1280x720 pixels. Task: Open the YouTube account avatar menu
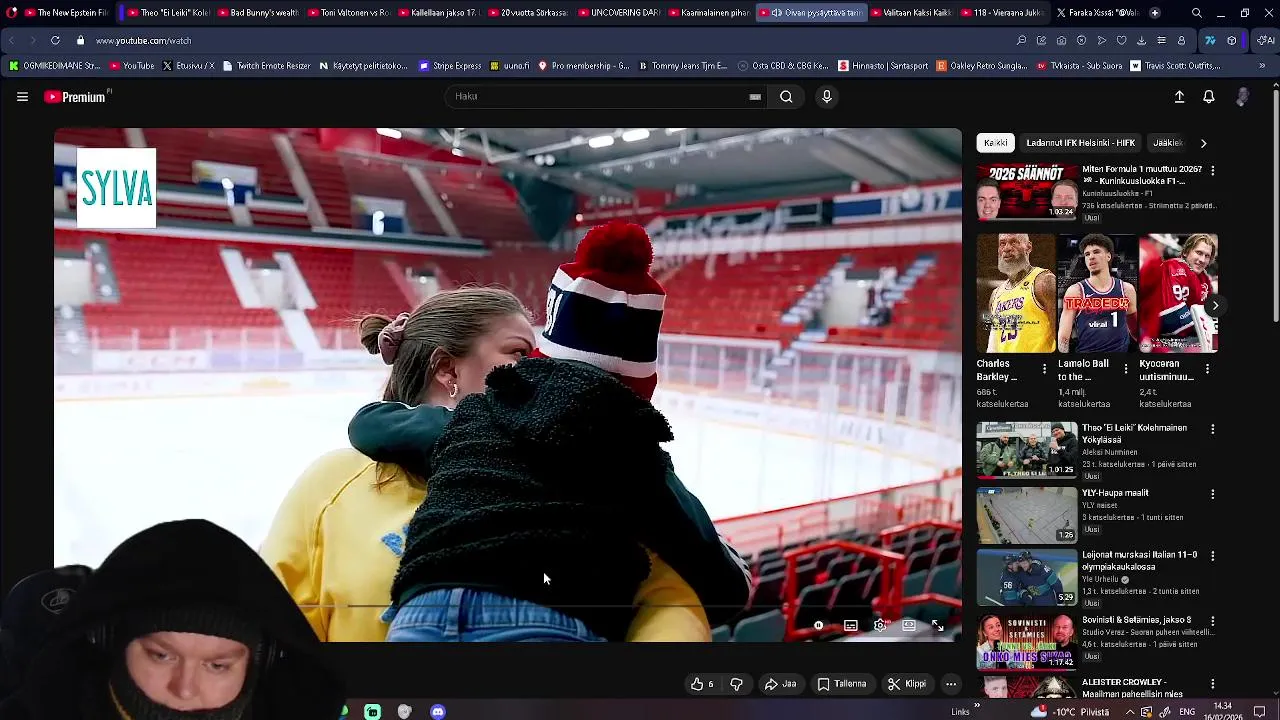coord(1242,97)
